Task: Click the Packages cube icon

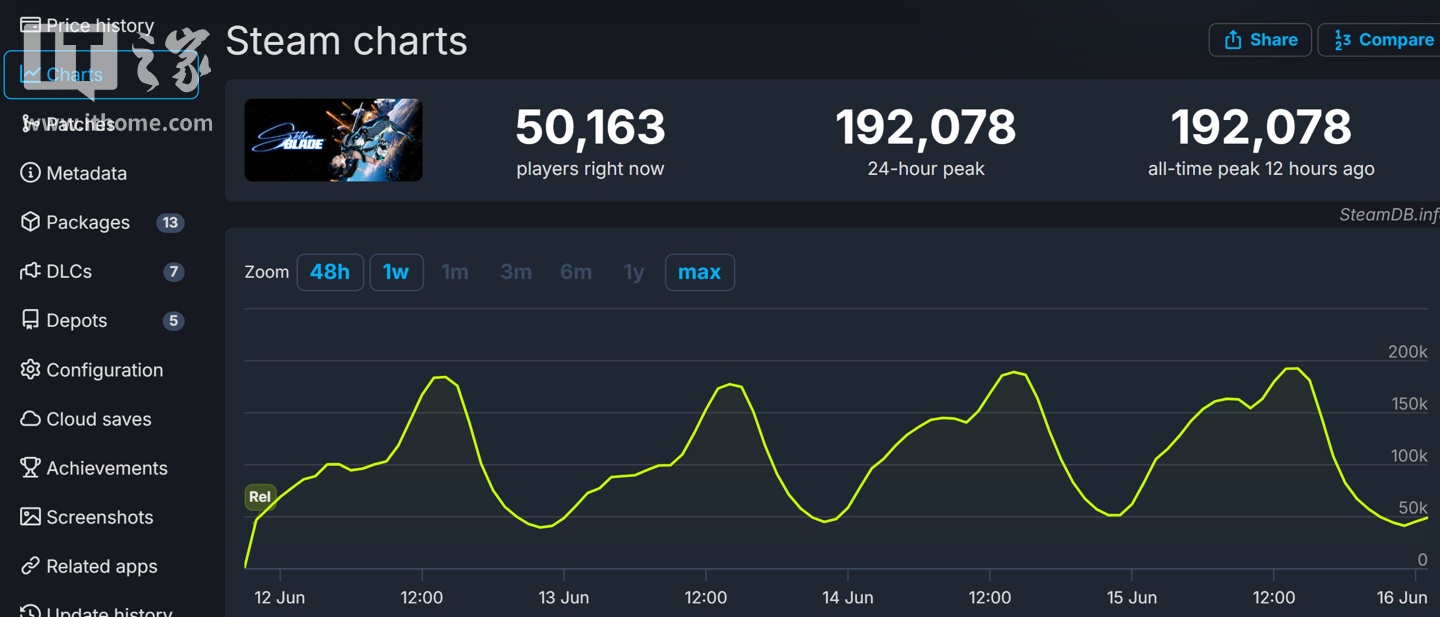Action: click(30, 222)
